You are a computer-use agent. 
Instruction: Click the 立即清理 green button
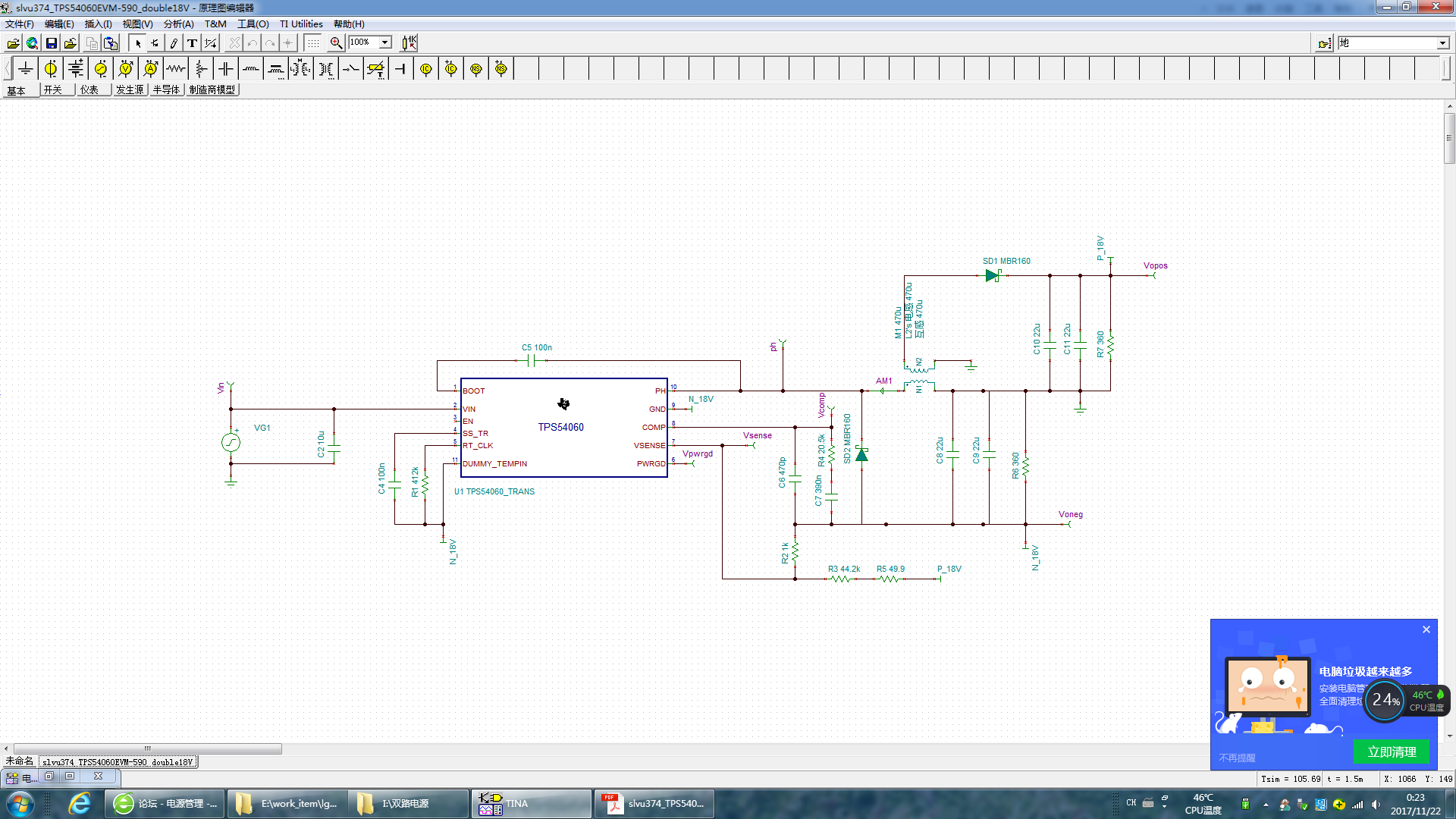click(x=1392, y=752)
